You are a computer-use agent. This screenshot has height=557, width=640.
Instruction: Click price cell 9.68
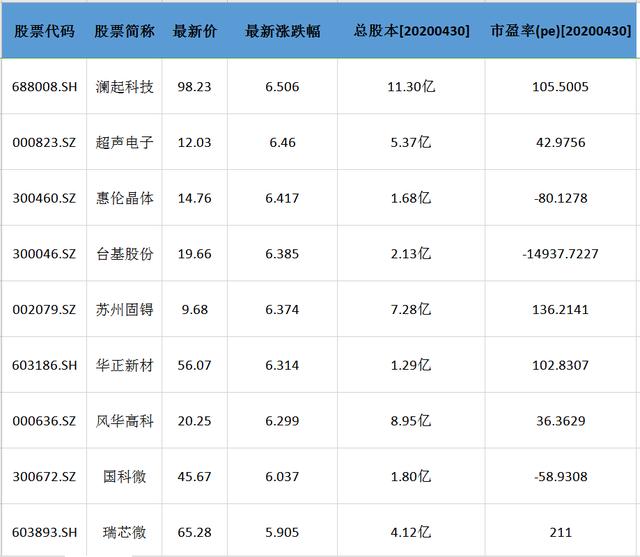pyautogui.click(x=195, y=309)
